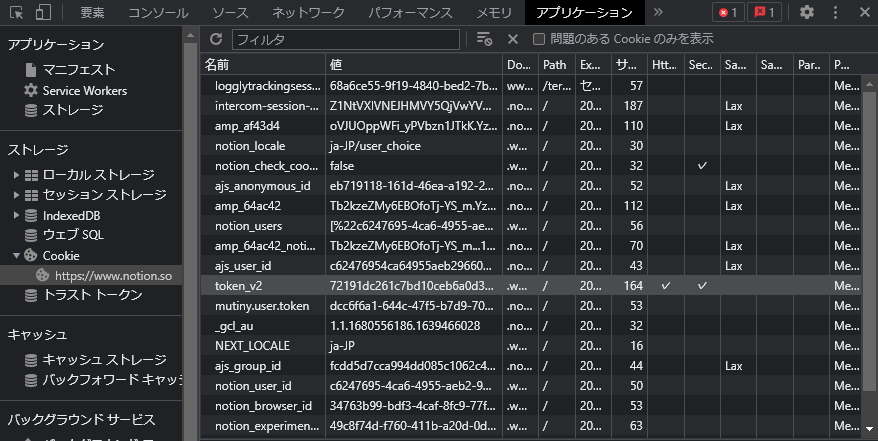Open ストレージ under アプリケーション
The height and width of the screenshot is (441, 878).
click(73, 110)
